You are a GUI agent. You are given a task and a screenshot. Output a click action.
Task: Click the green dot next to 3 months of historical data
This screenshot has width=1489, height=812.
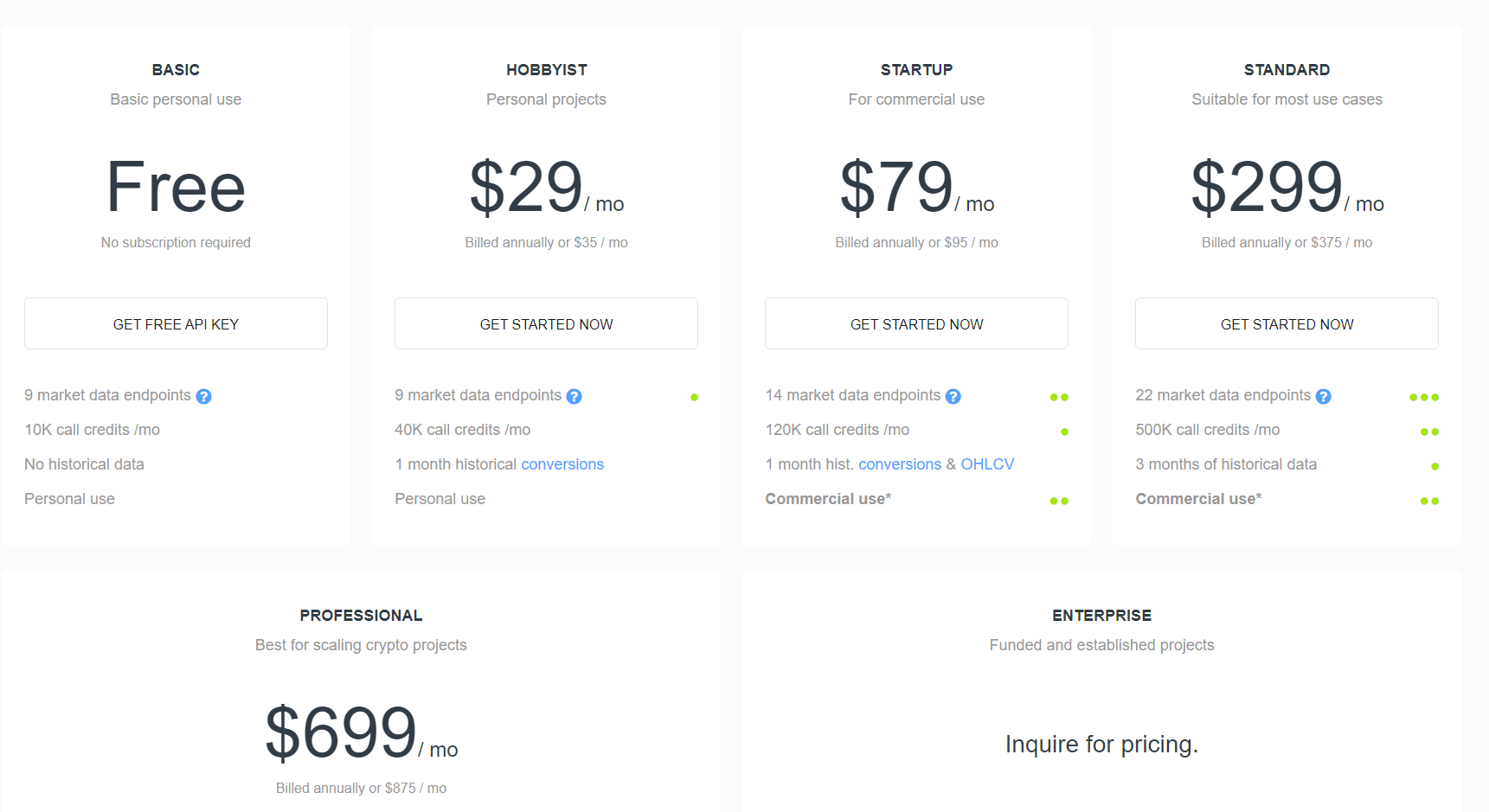1434,465
